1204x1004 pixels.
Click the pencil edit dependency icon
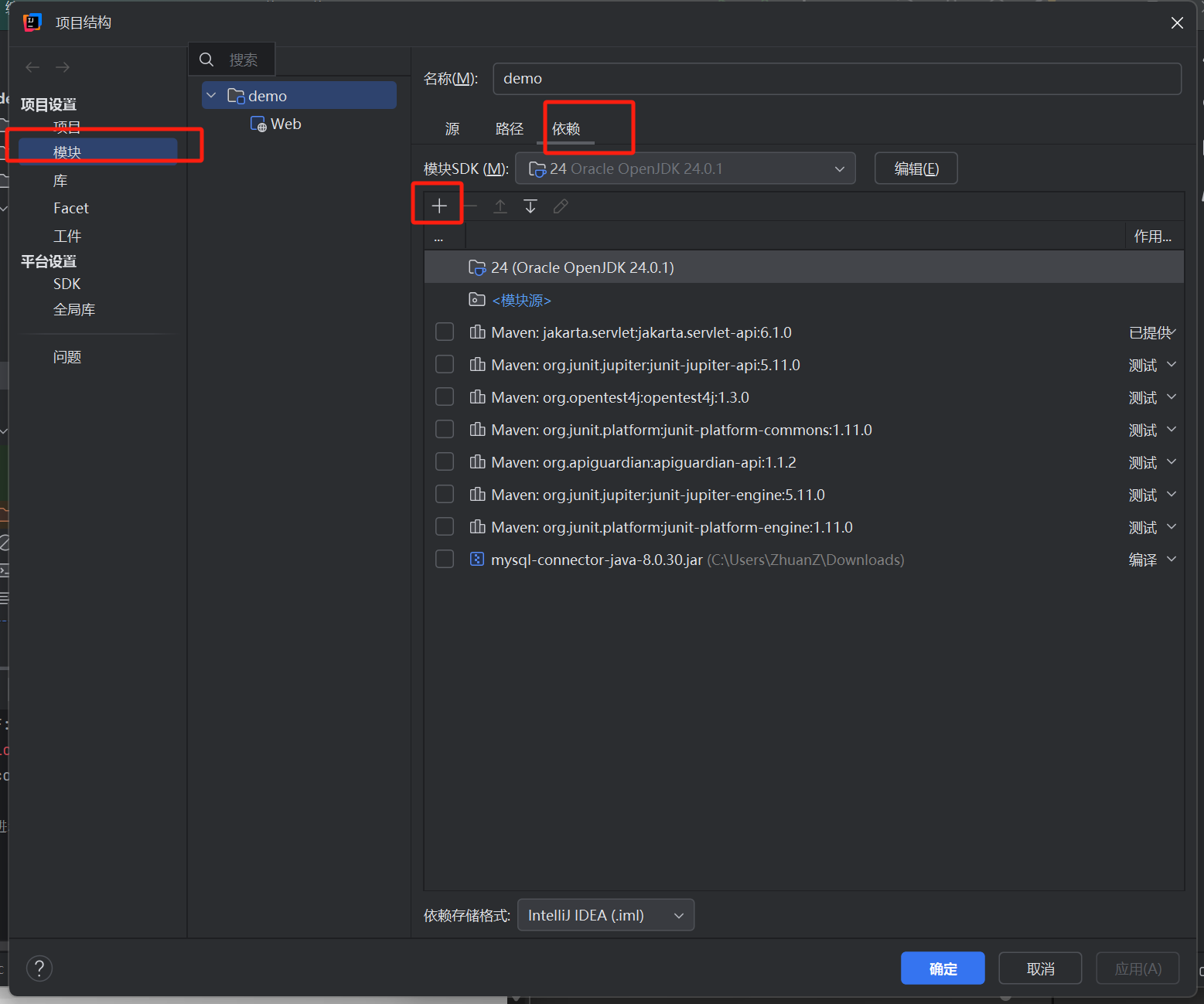click(561, 206)
